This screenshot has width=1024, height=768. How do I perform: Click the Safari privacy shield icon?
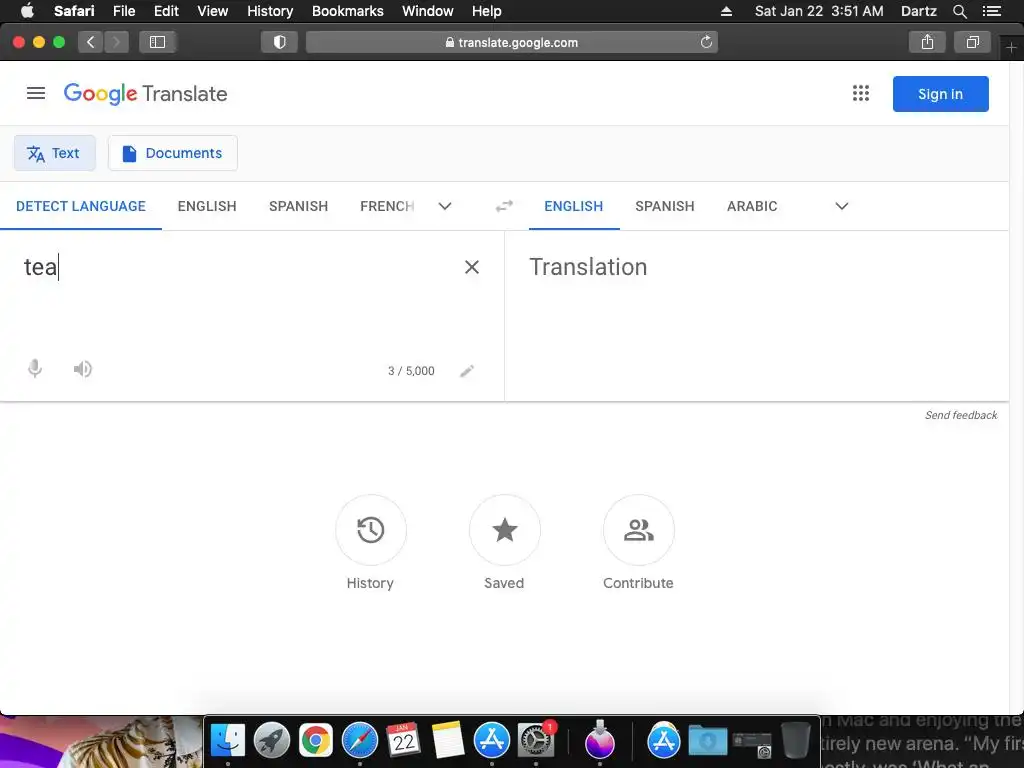tap(280, 42)
